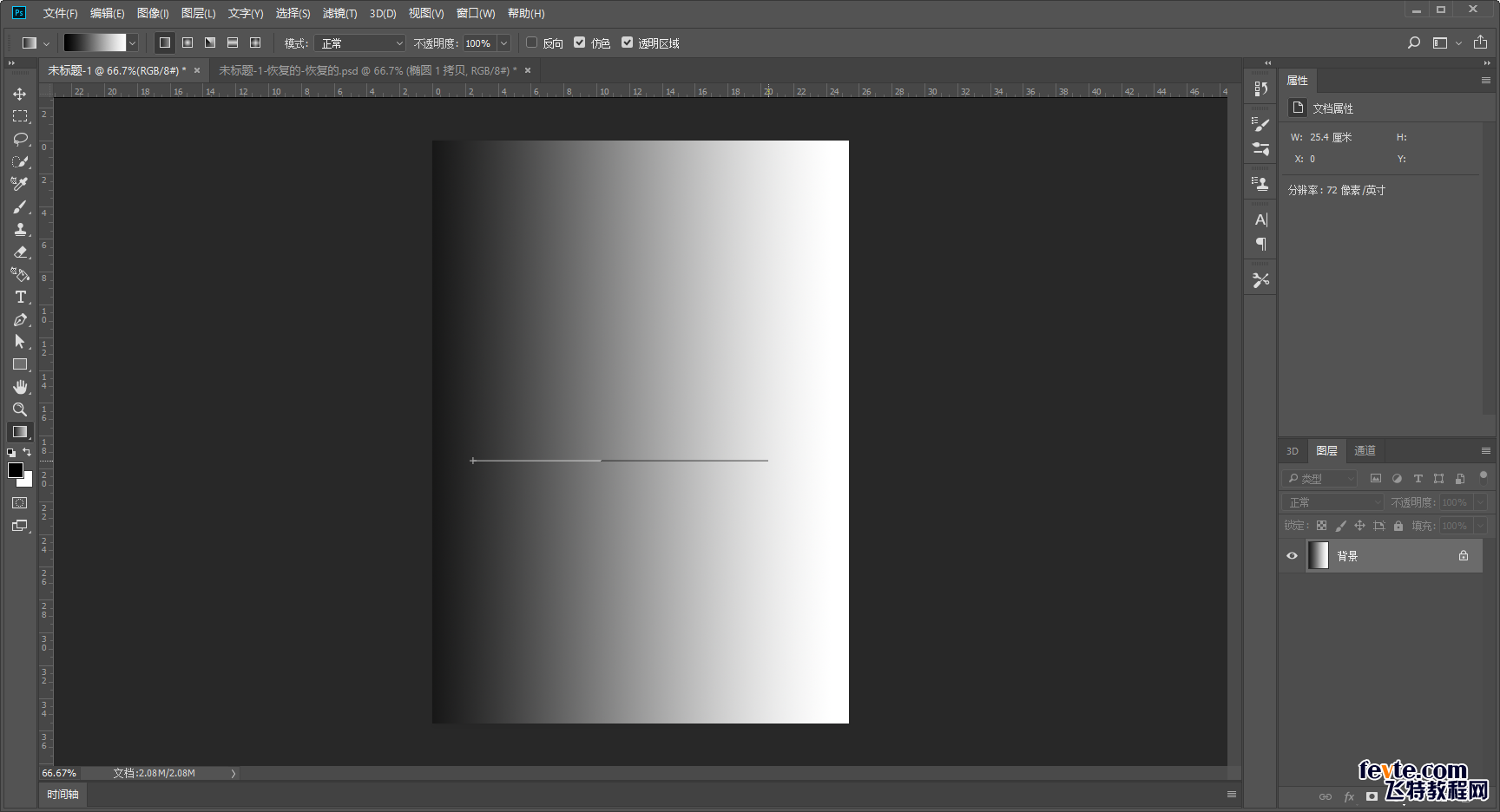
Task: Open the 时间轴 timeline panel
Action: tap(62, 794)
